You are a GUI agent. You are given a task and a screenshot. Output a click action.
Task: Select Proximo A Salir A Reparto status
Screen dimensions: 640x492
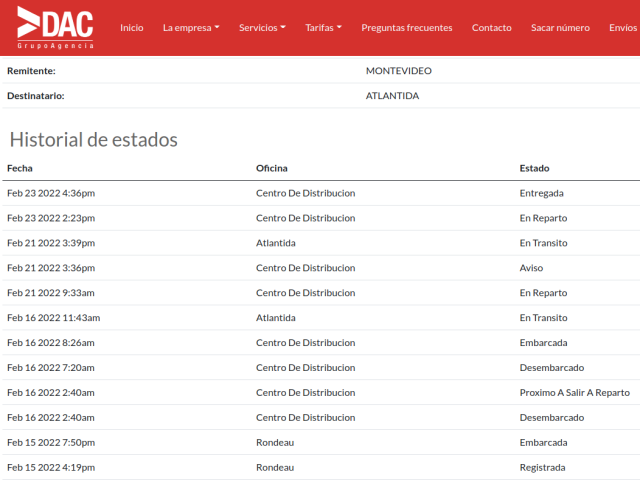pyautogui.click(x=575, y=392)
